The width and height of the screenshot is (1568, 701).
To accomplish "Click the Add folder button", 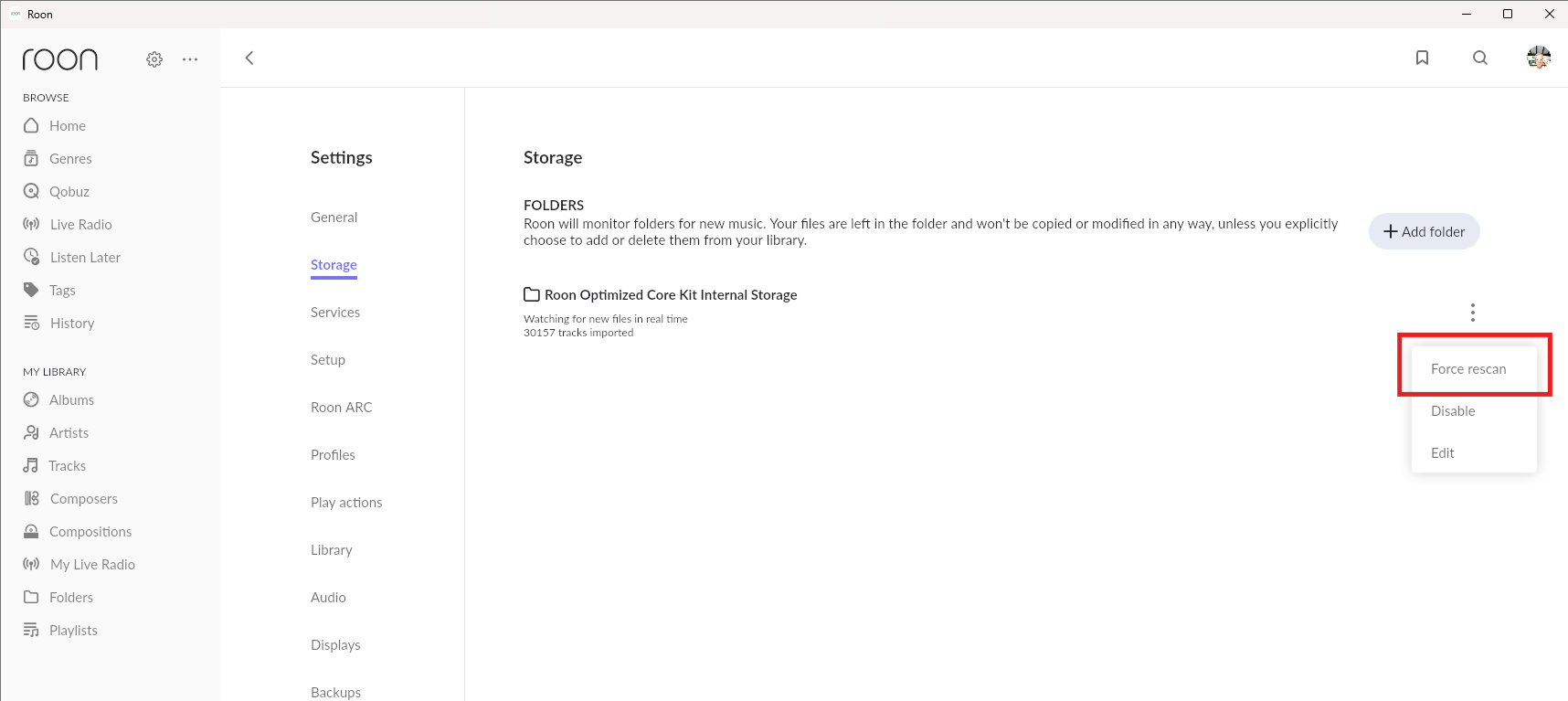I will click(x=1424, y=231).
